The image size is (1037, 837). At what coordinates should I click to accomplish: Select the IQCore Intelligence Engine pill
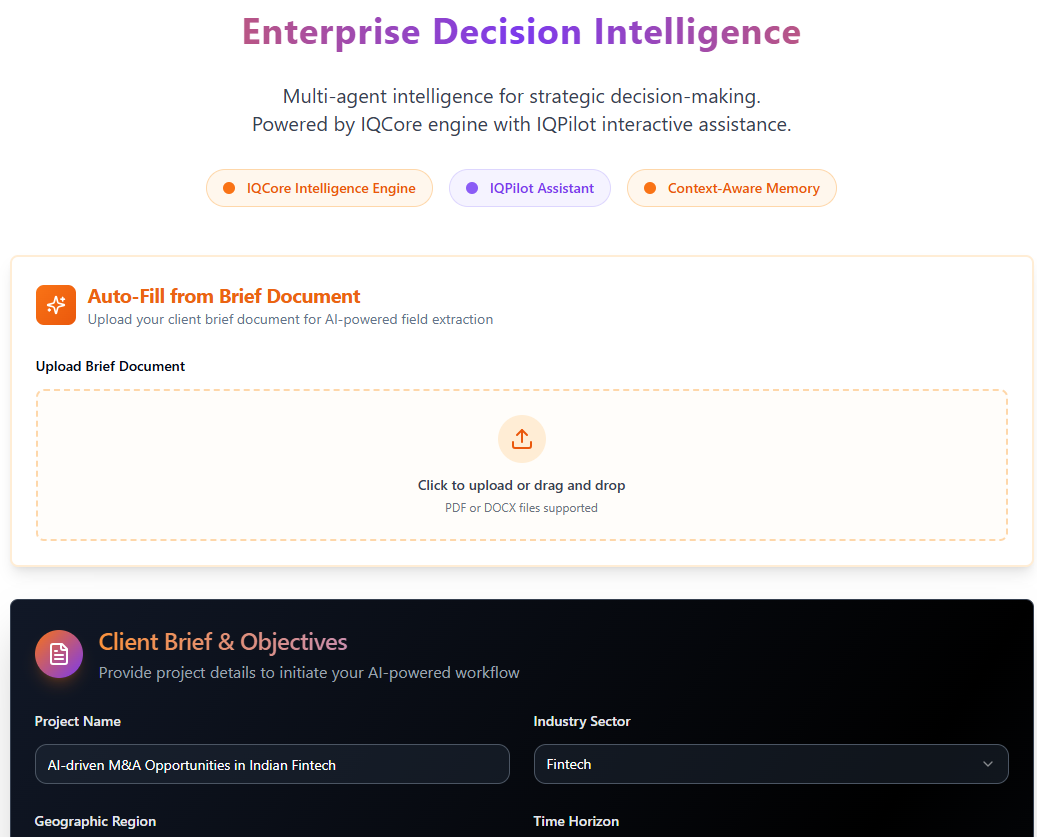(x=319, y=188)
